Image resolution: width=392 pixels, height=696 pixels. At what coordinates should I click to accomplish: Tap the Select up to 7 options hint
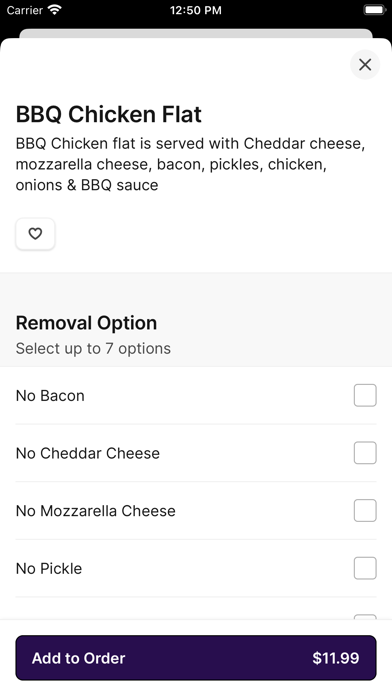click(93, 348)
